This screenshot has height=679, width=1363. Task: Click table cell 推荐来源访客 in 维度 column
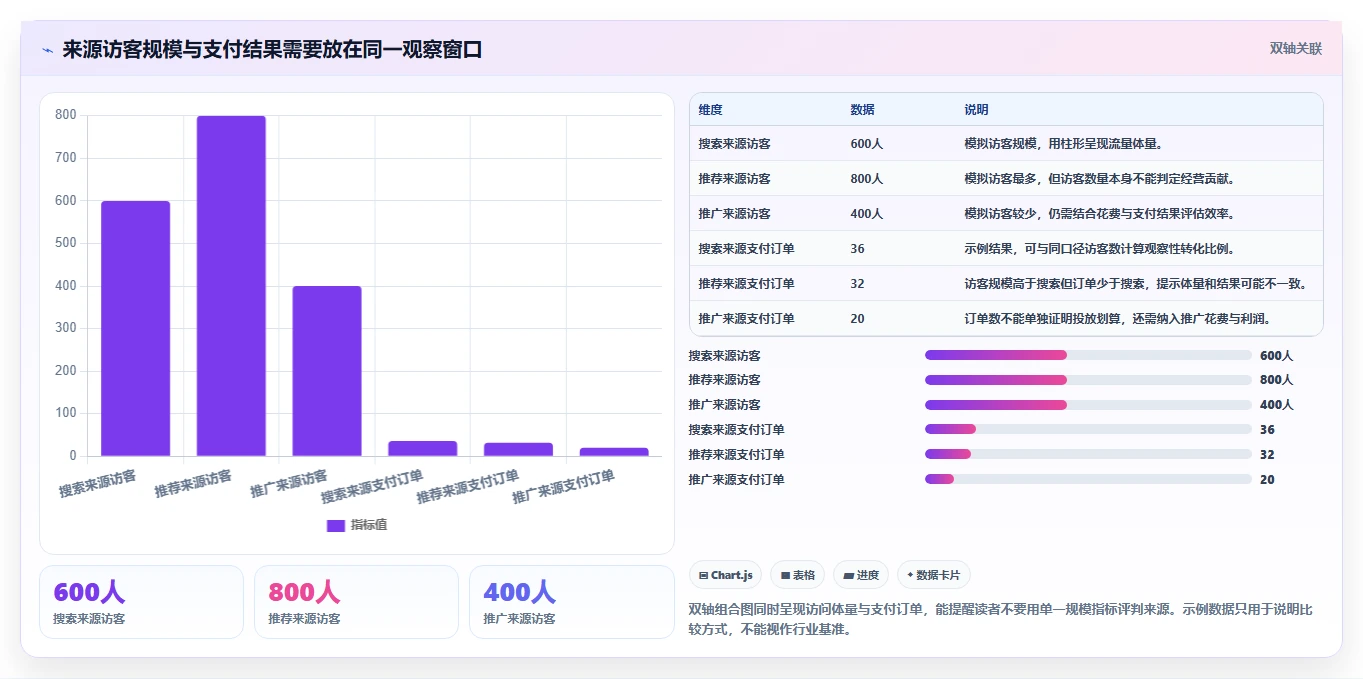pyautogui.click(x=734, y=179)
